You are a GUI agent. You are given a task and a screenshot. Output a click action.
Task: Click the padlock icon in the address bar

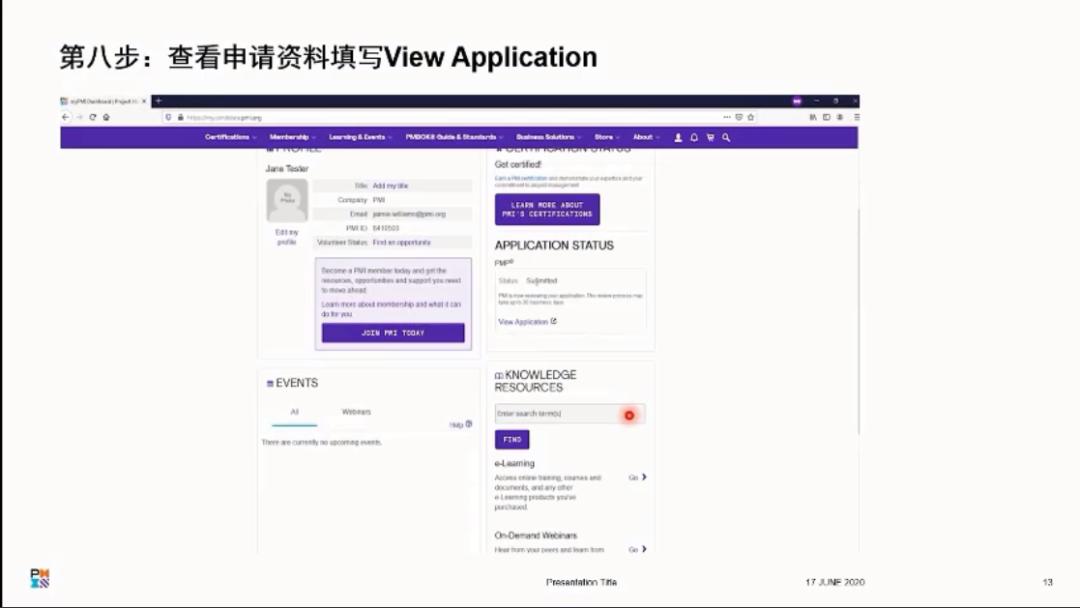[180, 116]
